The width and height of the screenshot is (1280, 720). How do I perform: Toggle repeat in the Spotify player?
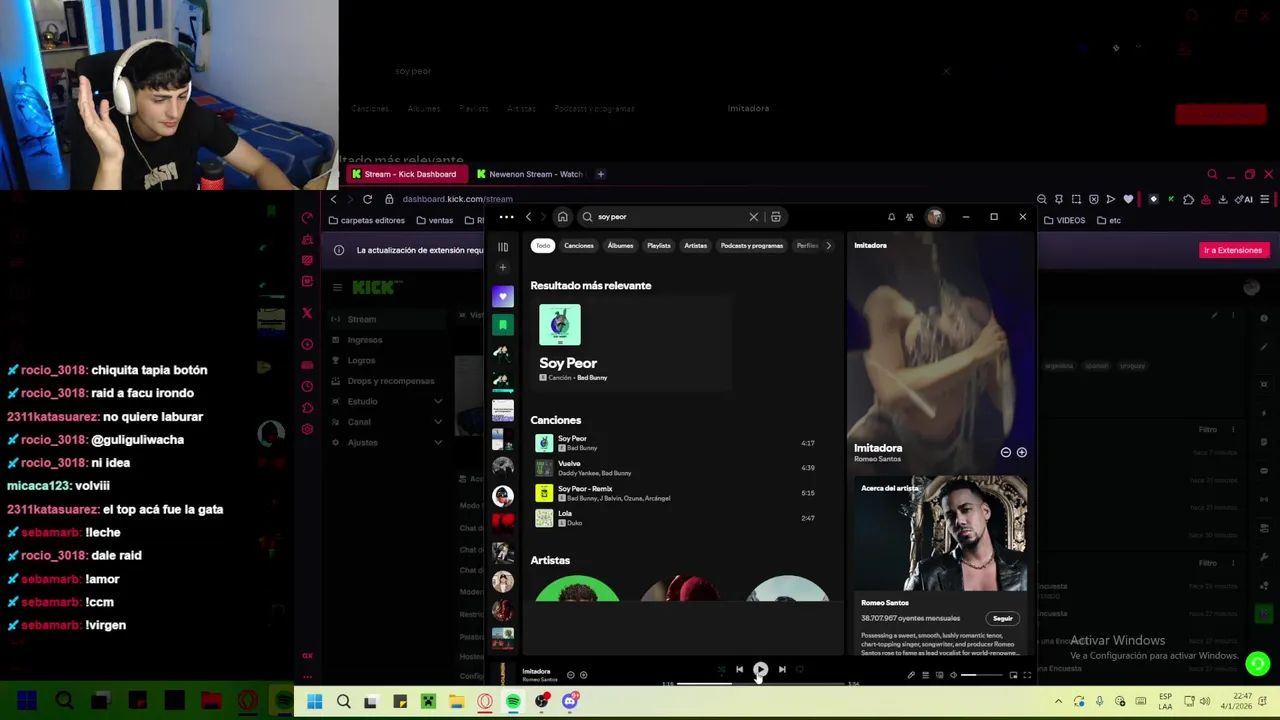[x=800, y=670]
